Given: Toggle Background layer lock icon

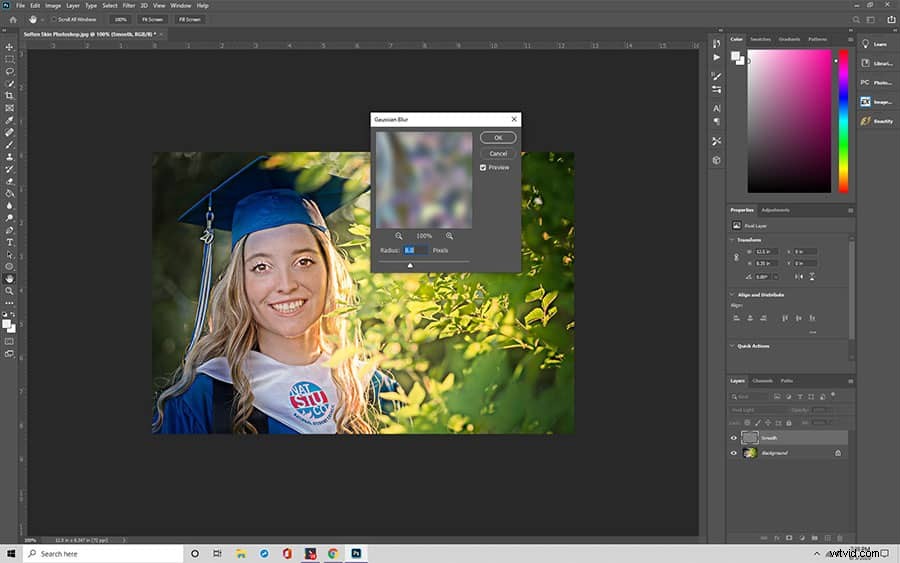Looking at the screenshot, I should click(x=838, y=453).
